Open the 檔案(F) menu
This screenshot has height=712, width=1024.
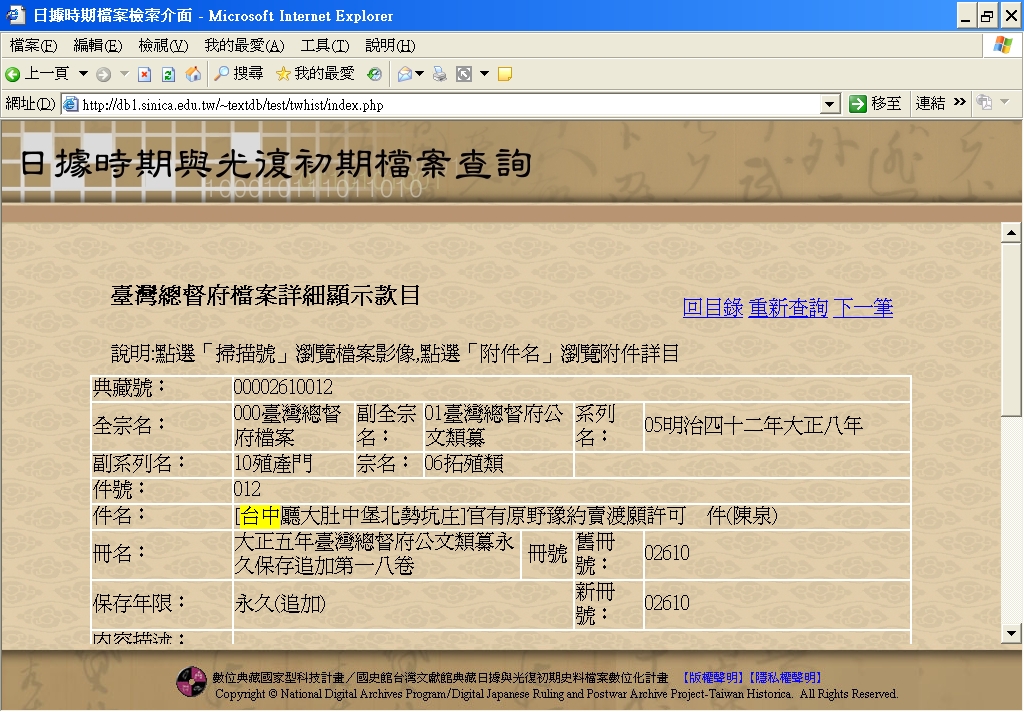[x=33, y=46]
